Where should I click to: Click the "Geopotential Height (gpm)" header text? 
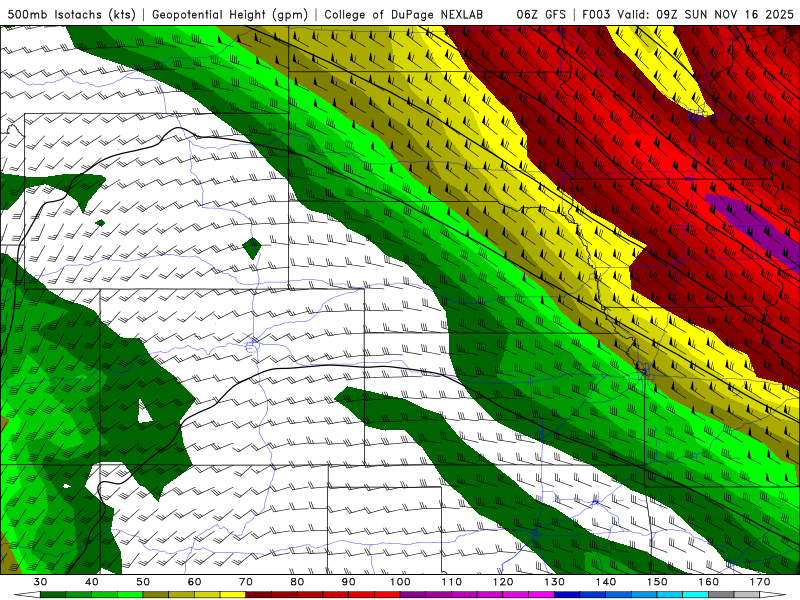pyautogui.click(x=230, y=15)
